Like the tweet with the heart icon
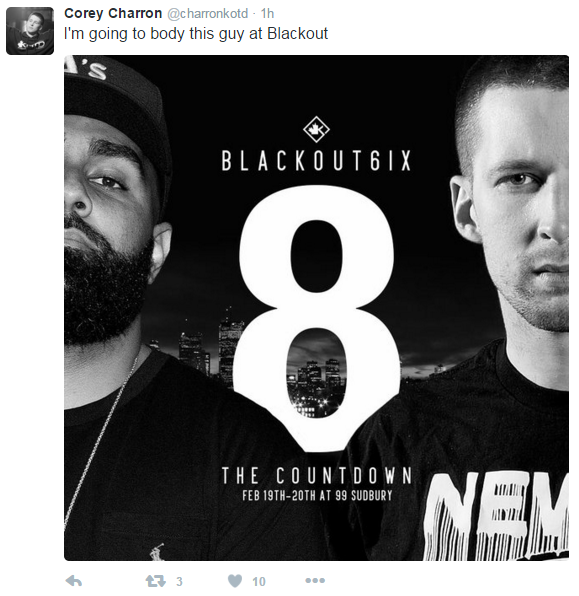Image resolution: width=579 pixels, height=596 pixels. coord(235,581)
